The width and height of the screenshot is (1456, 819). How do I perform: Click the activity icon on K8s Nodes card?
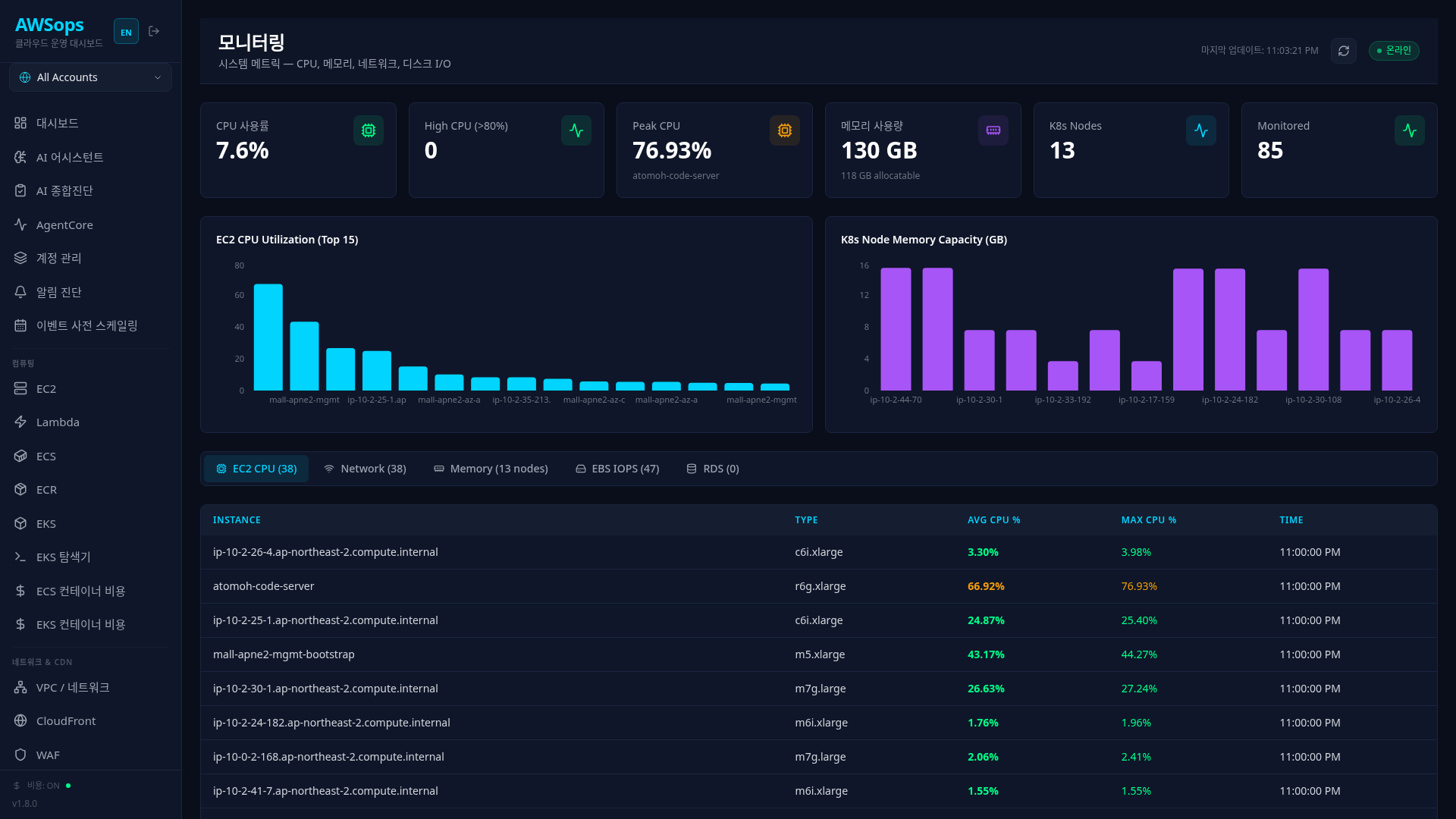pos(1201,130)
